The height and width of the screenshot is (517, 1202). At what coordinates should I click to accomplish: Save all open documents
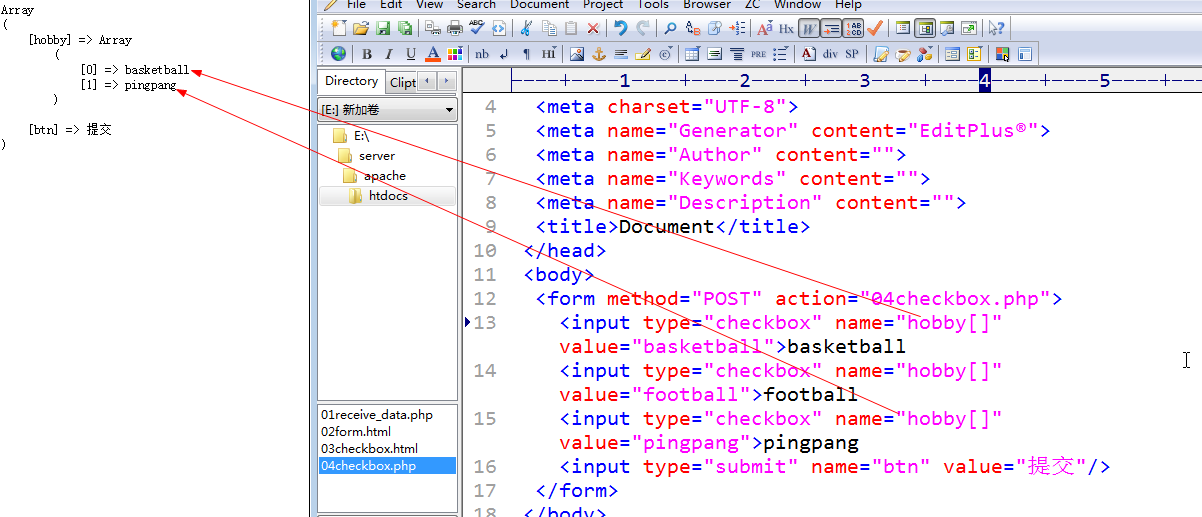pos(405,28)
